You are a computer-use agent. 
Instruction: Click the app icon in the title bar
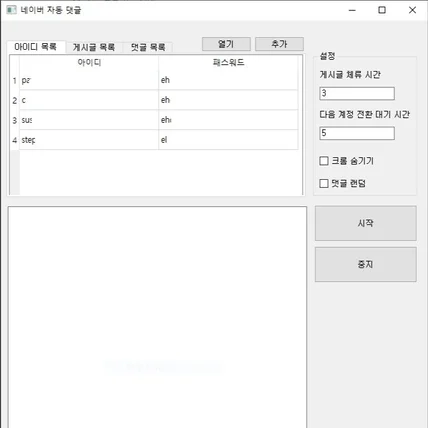click(11, 10)
